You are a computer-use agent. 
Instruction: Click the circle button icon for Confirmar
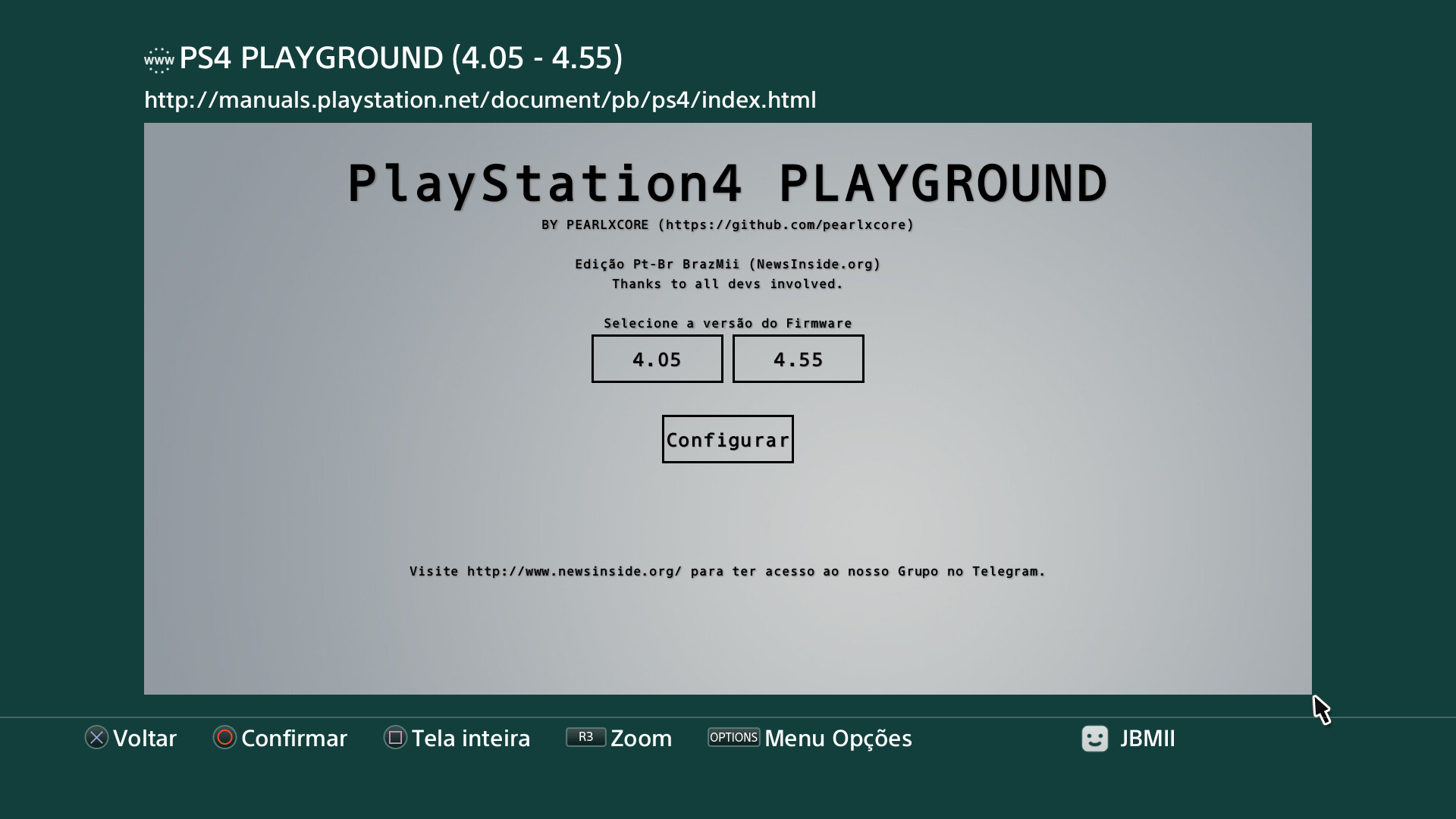[x=224, y=737]
